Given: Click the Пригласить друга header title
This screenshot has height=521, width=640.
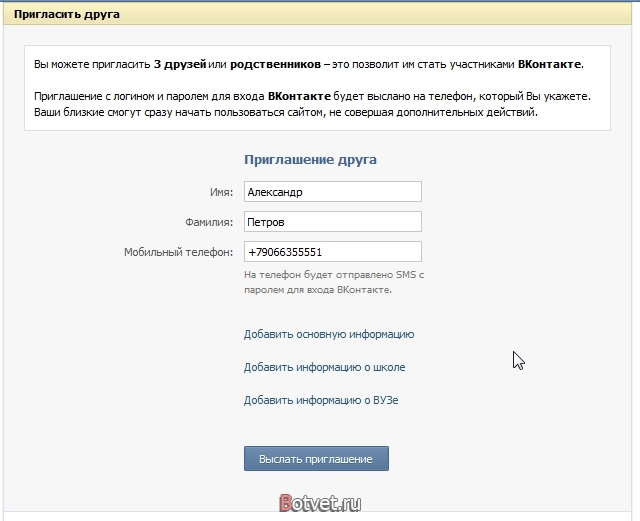Looking at the screenshot, I should (67, 14).
